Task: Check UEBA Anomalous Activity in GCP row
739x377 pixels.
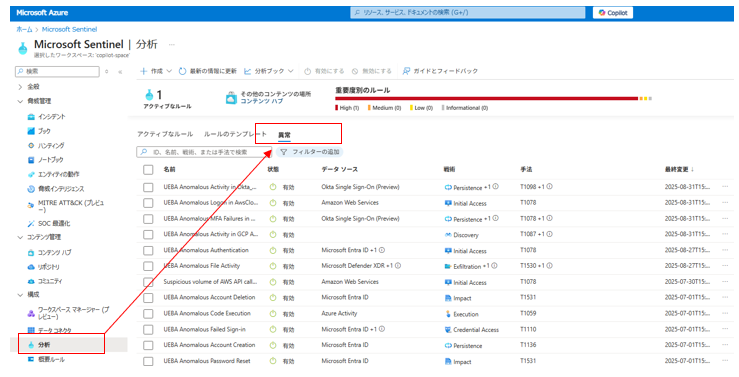Action: (148, 235)
